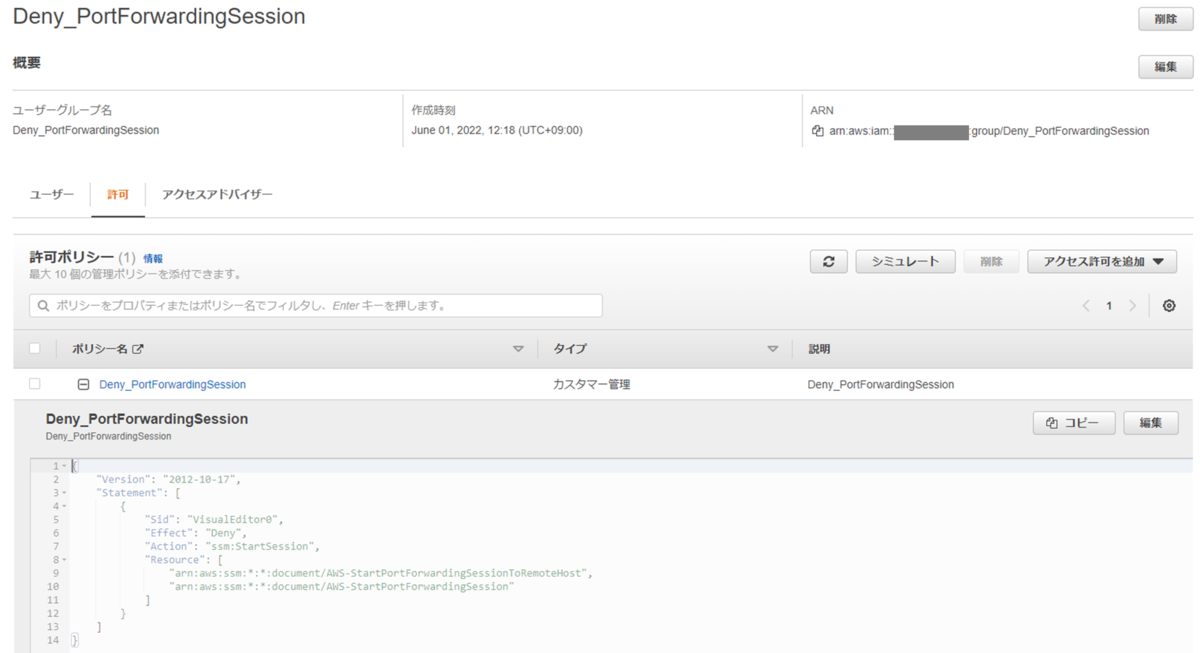Click the ARN text ending group/Deny_PortForwardingSession

click(989, 131)
